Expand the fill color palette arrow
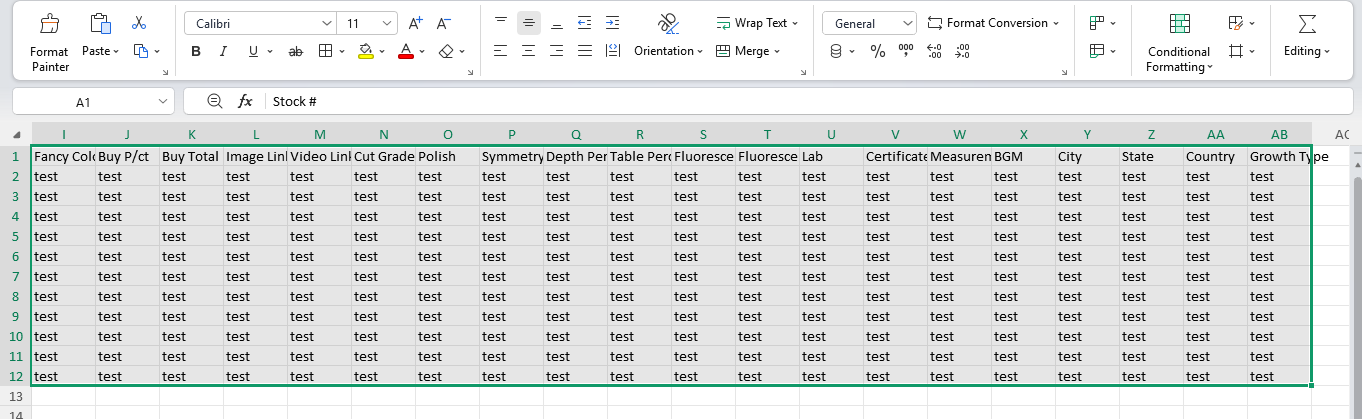Viewport: 1362px width, 419px height. click(x=383, y=51)
